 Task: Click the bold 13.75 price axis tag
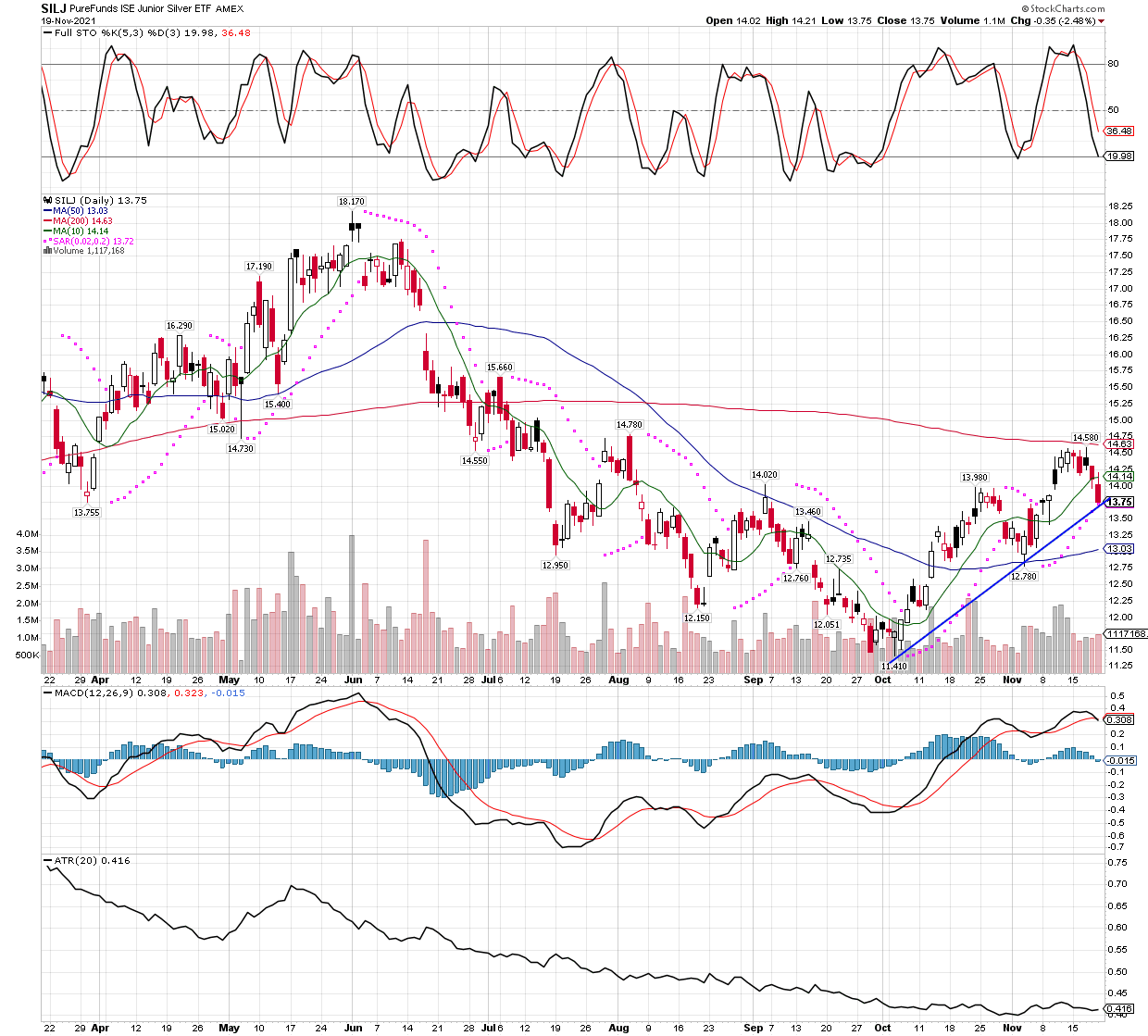(1120, 502)
